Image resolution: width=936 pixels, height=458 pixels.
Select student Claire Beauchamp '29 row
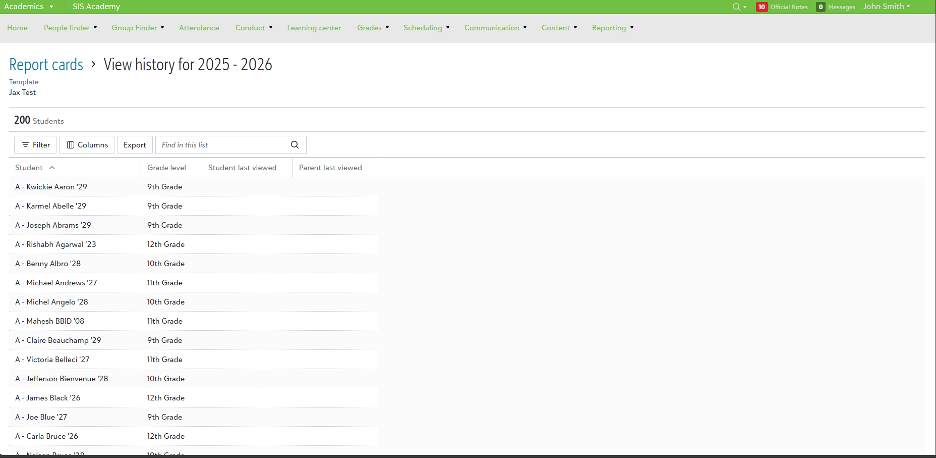tap(193, 340)
